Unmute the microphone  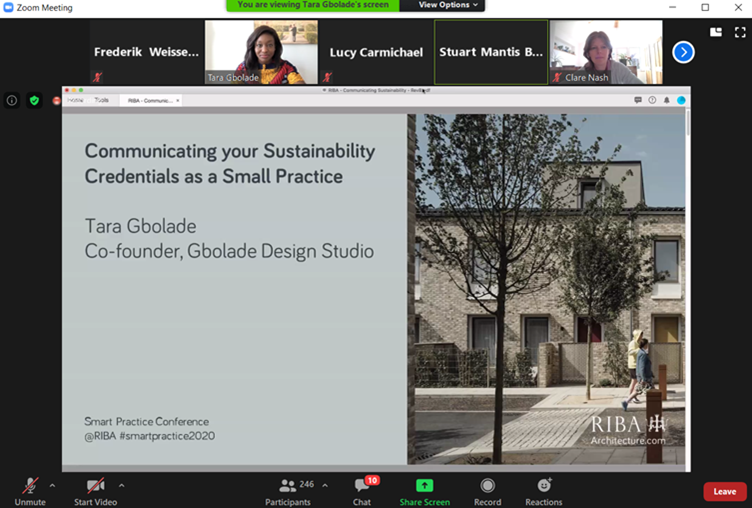point(30,491)
